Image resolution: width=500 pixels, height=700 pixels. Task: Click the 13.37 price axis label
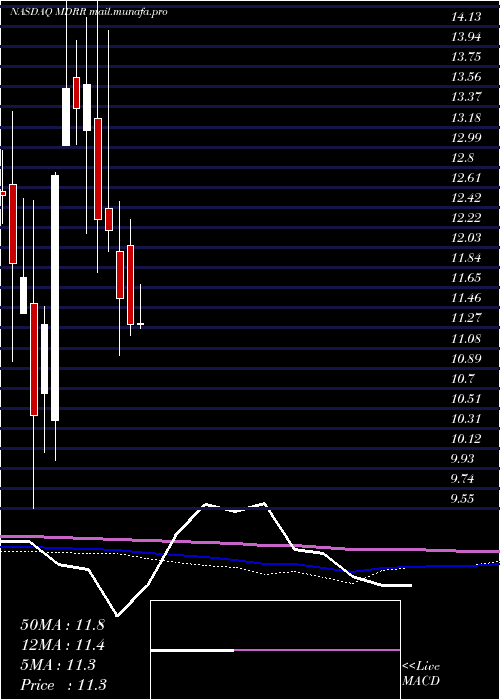467,97
